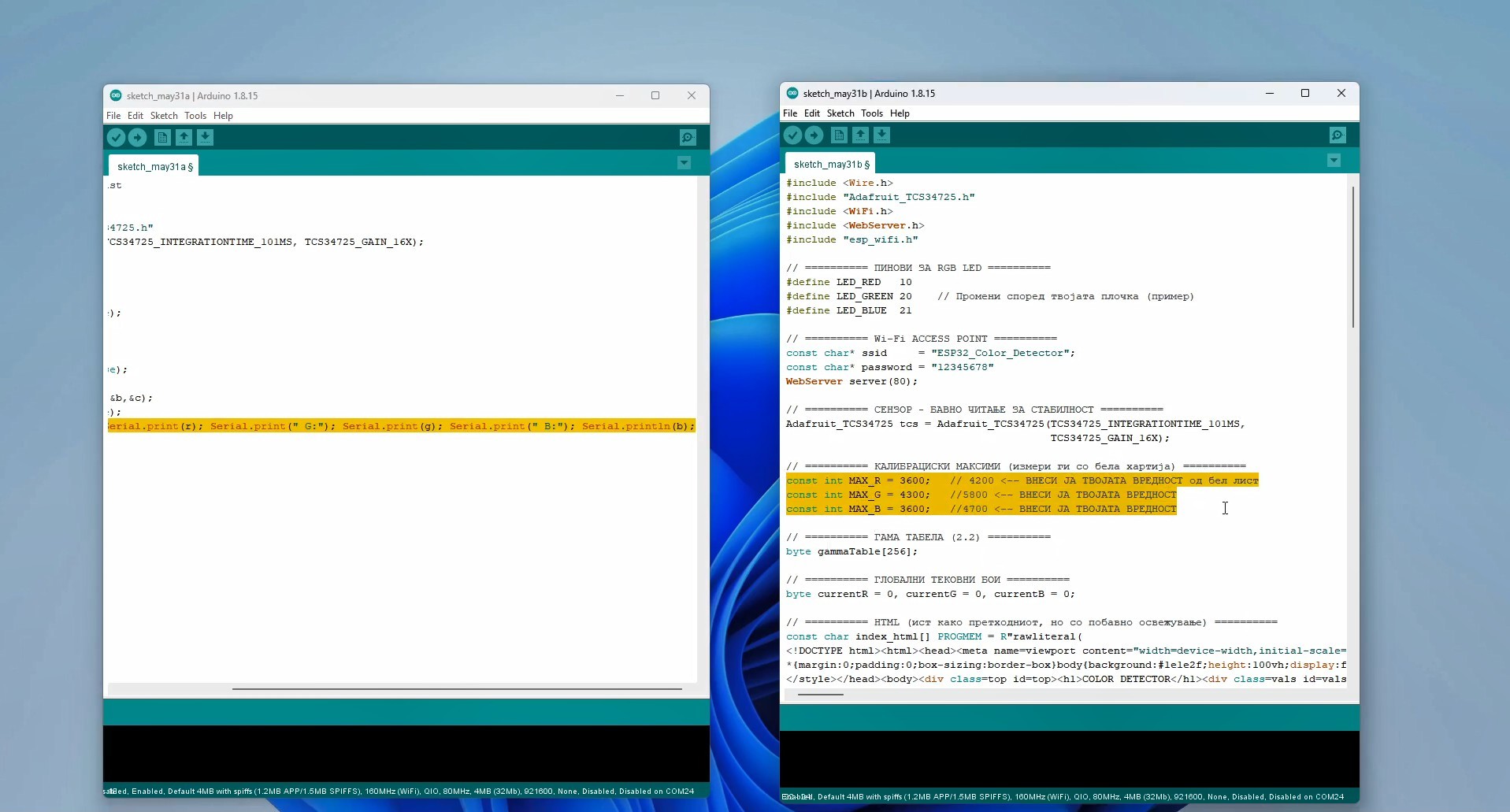Click the #include <WebServer.h> line
Viewport: 1510px width, 812px height.
(x=855, y=225)
